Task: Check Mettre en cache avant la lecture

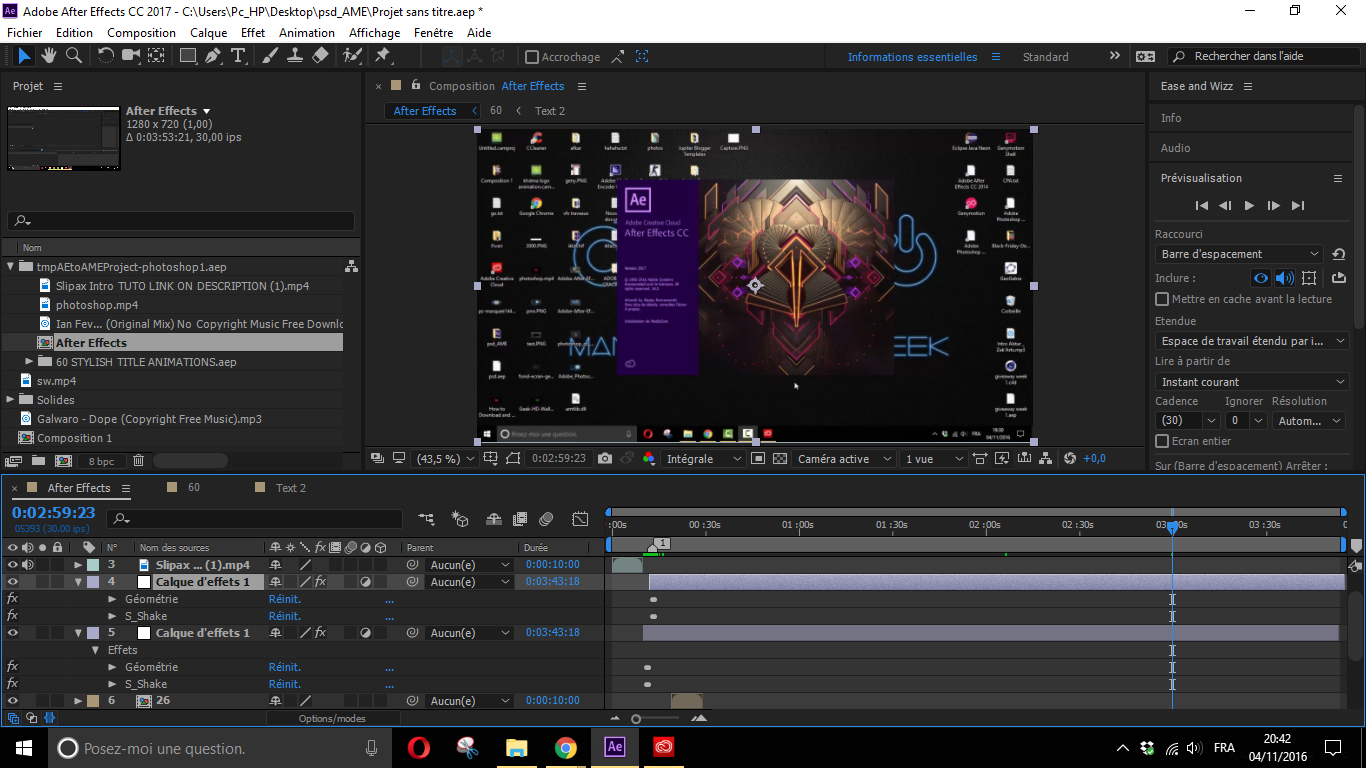Action: [1162, 299]
